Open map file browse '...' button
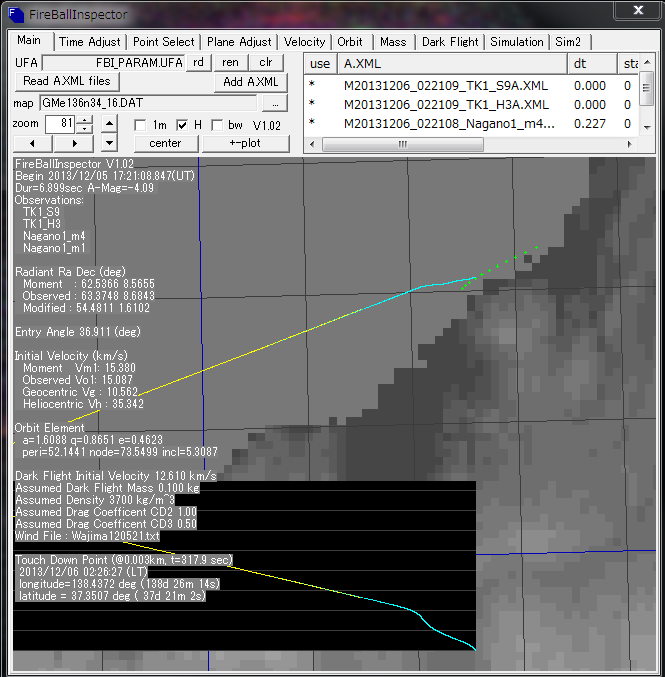This screenshot has height=677, width=665. click(x=273, y=103)
